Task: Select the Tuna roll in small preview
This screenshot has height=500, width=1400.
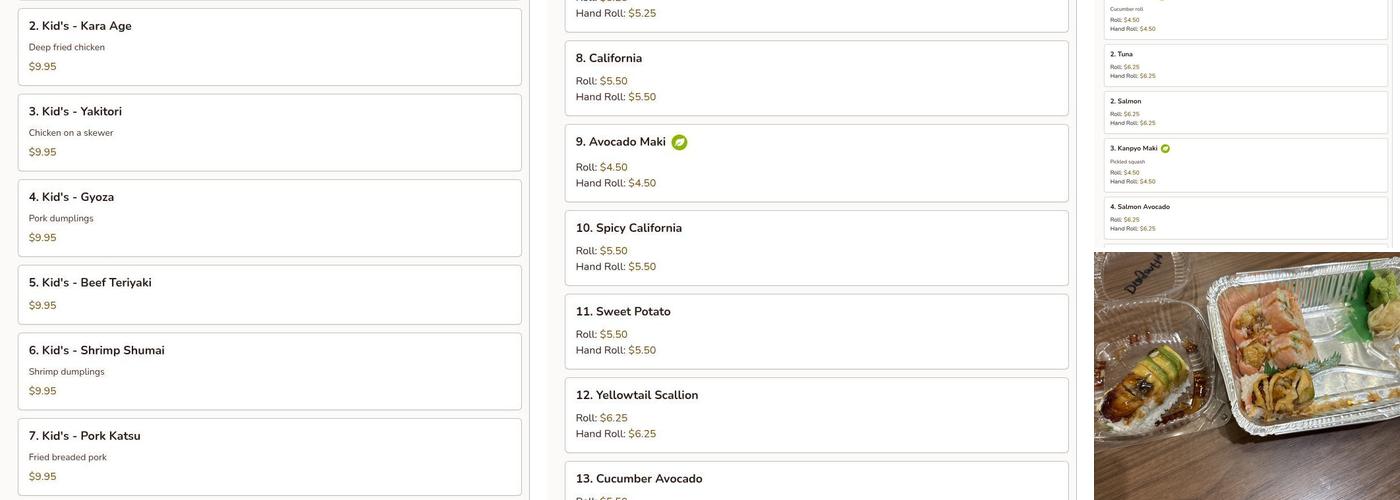Action: coord(1245,65)
